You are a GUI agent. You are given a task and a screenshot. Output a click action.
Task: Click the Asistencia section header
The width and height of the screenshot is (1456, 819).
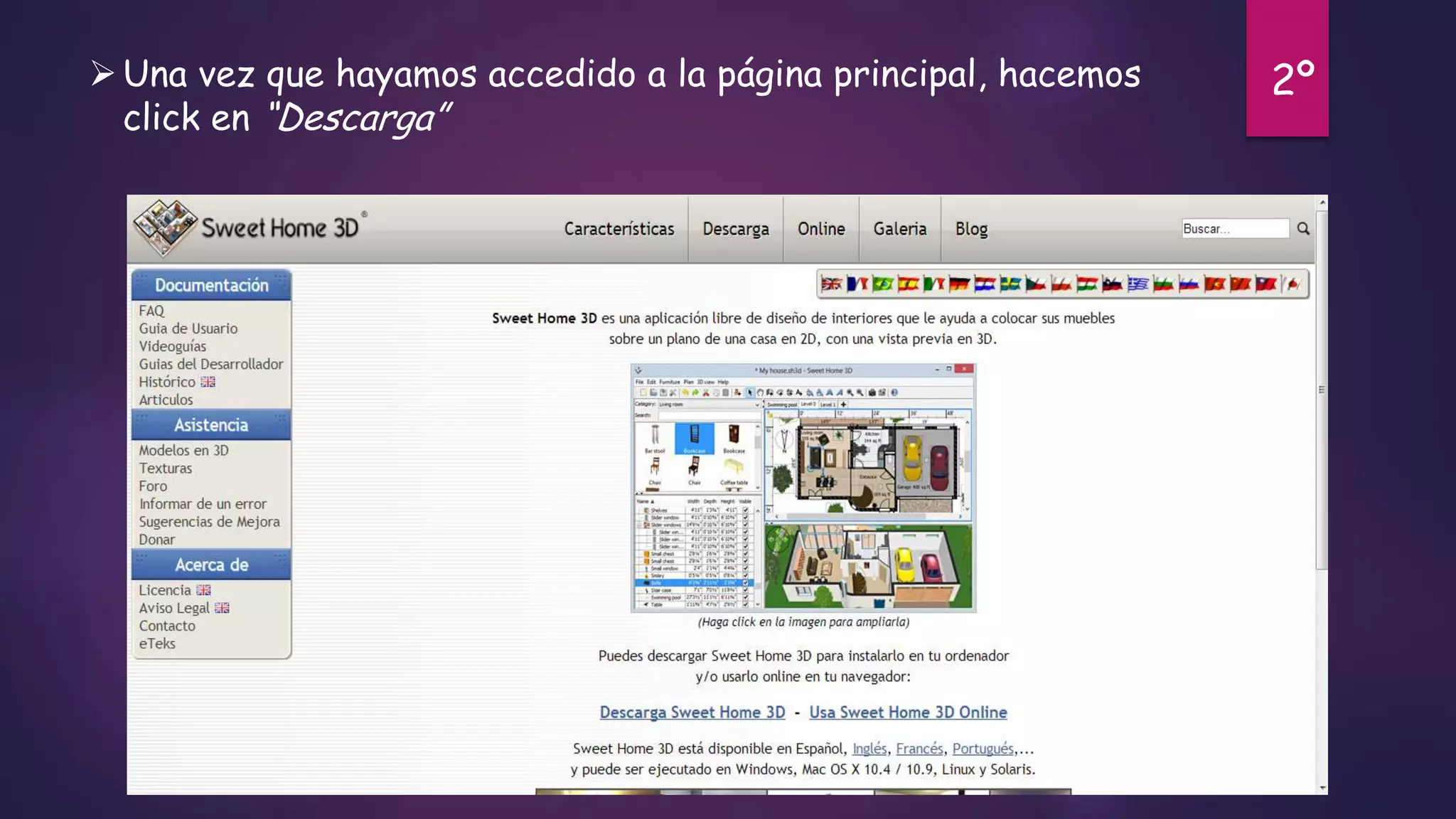[x=211, y=425]
